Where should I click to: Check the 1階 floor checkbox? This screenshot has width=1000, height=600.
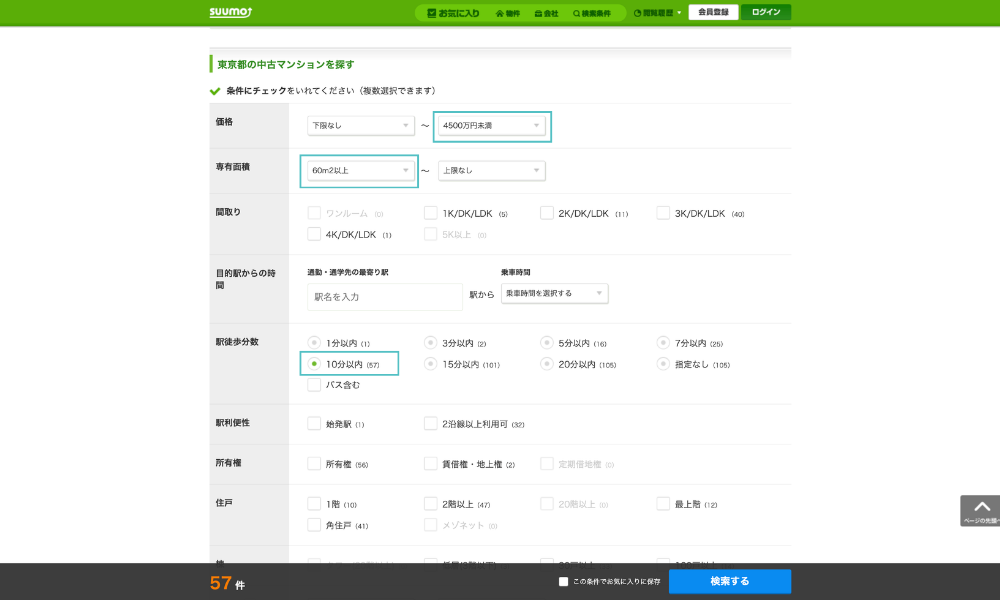[x=314, y=504]
